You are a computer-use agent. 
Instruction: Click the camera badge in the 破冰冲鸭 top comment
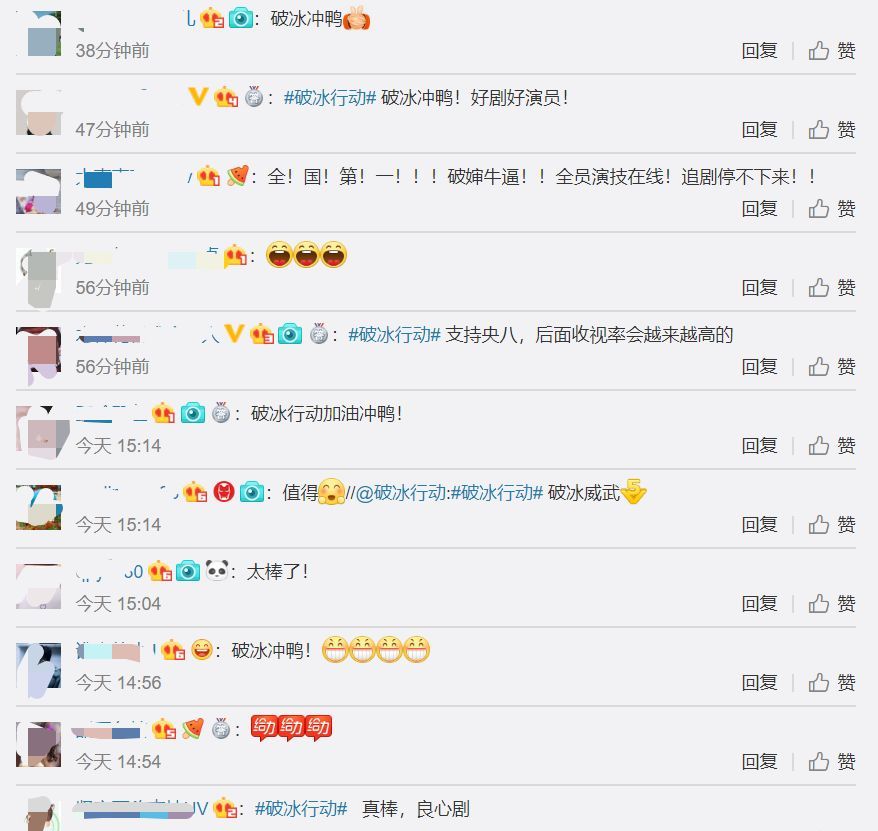tap(241, 18)
